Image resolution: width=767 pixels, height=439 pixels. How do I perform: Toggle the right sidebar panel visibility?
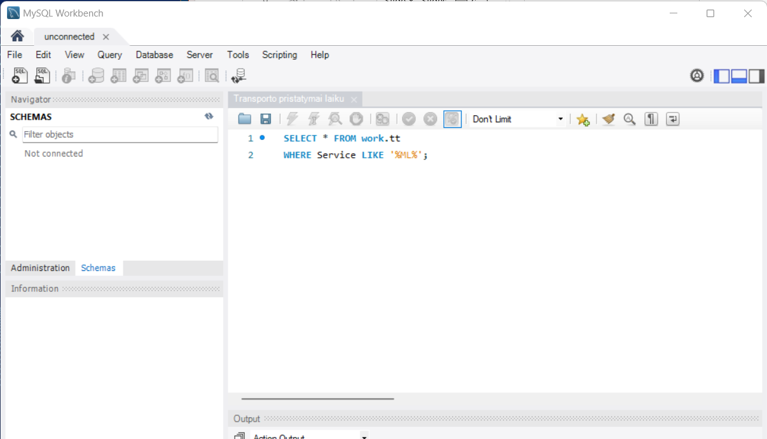coord(756,76)
